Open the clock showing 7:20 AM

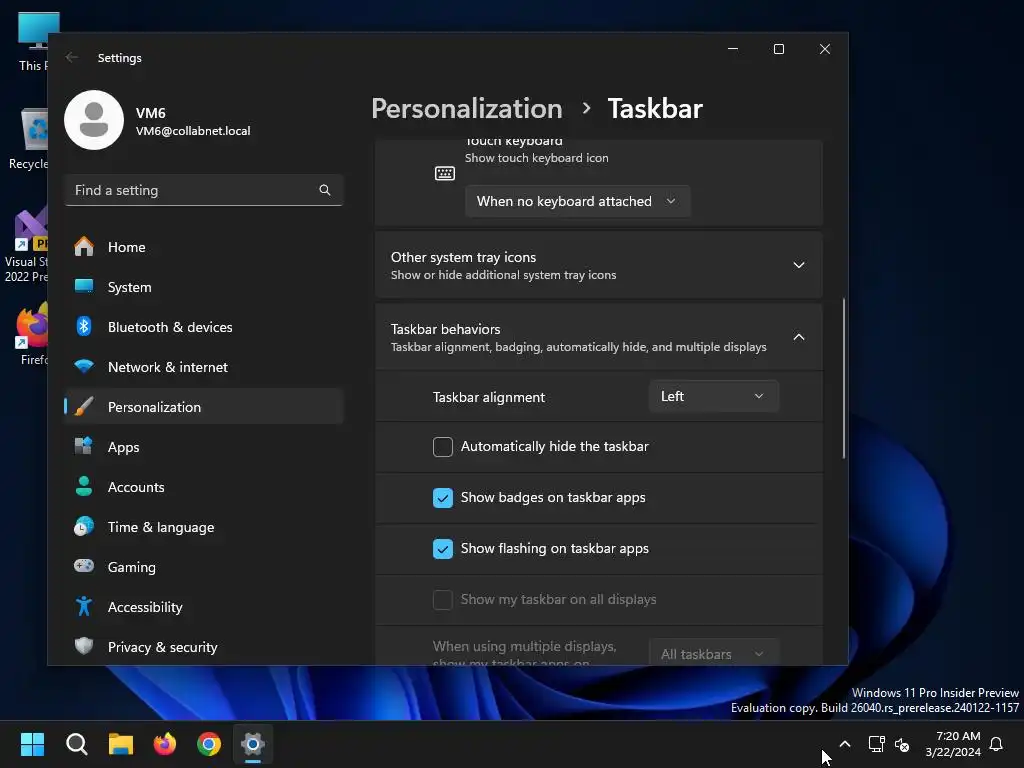pyautogui.click(x=953, y=744)
